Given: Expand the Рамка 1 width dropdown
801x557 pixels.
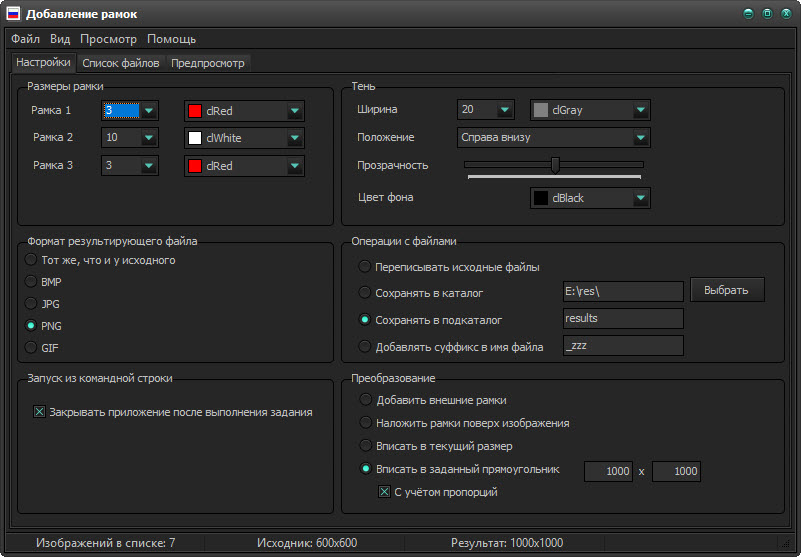Looking at the screenshot, I should click(x=149, y=110).
